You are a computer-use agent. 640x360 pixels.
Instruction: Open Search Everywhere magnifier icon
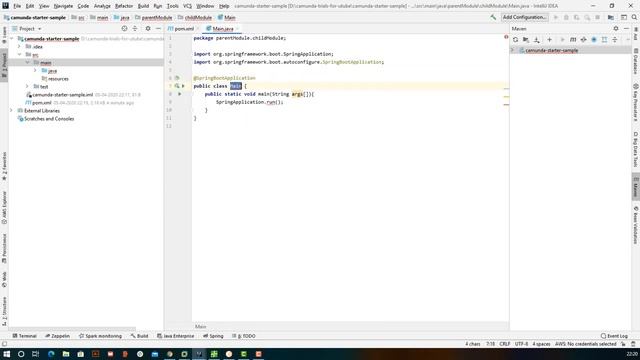[x=634, y=18]
